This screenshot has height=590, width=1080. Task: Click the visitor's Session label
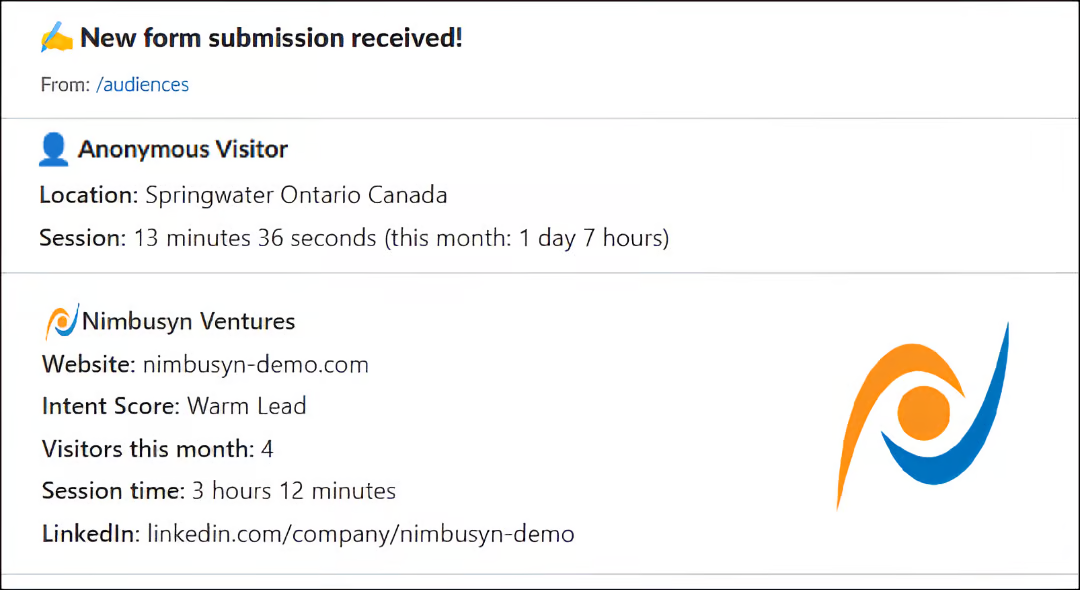(83, 238)
